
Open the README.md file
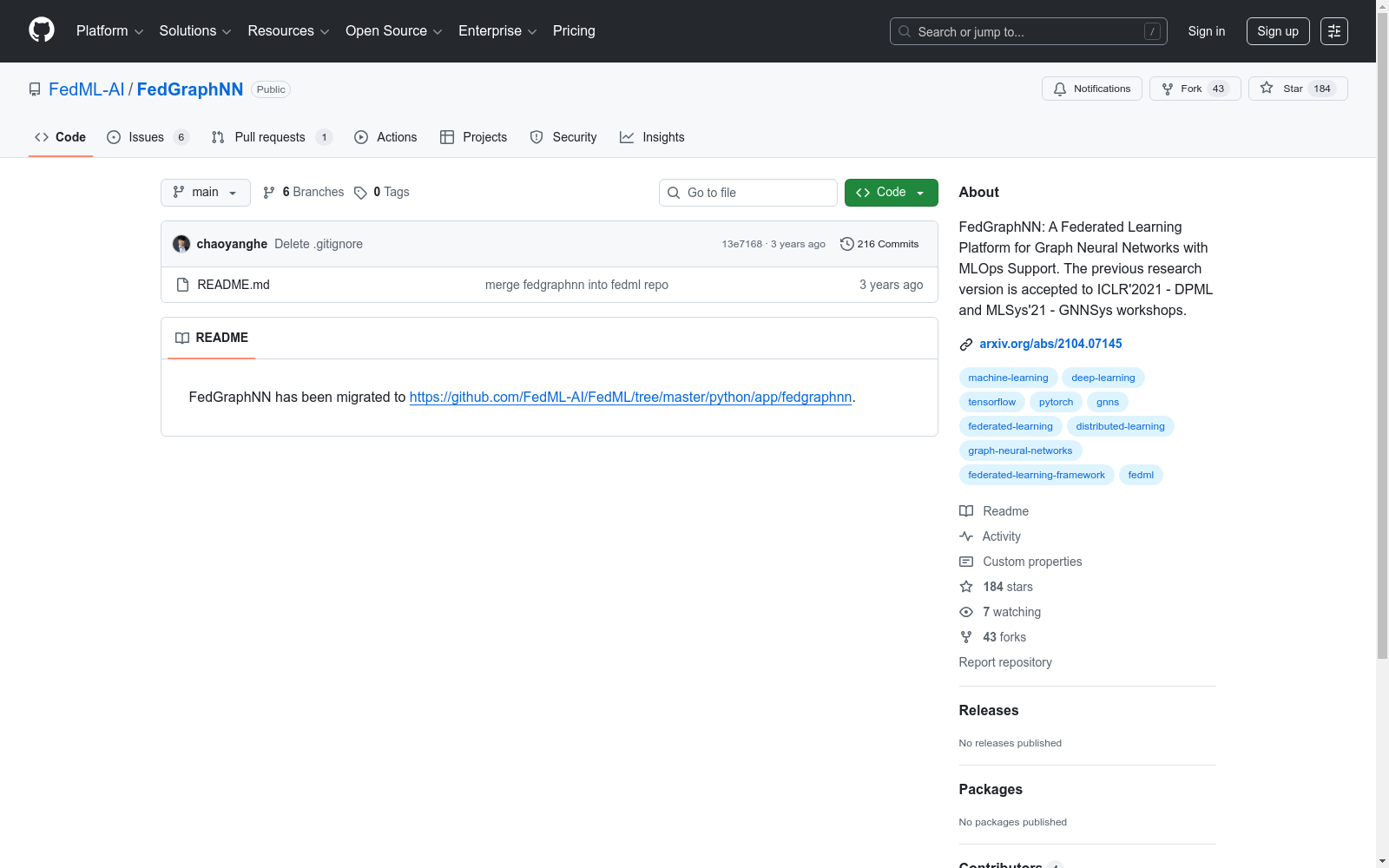tap(234, 285)
